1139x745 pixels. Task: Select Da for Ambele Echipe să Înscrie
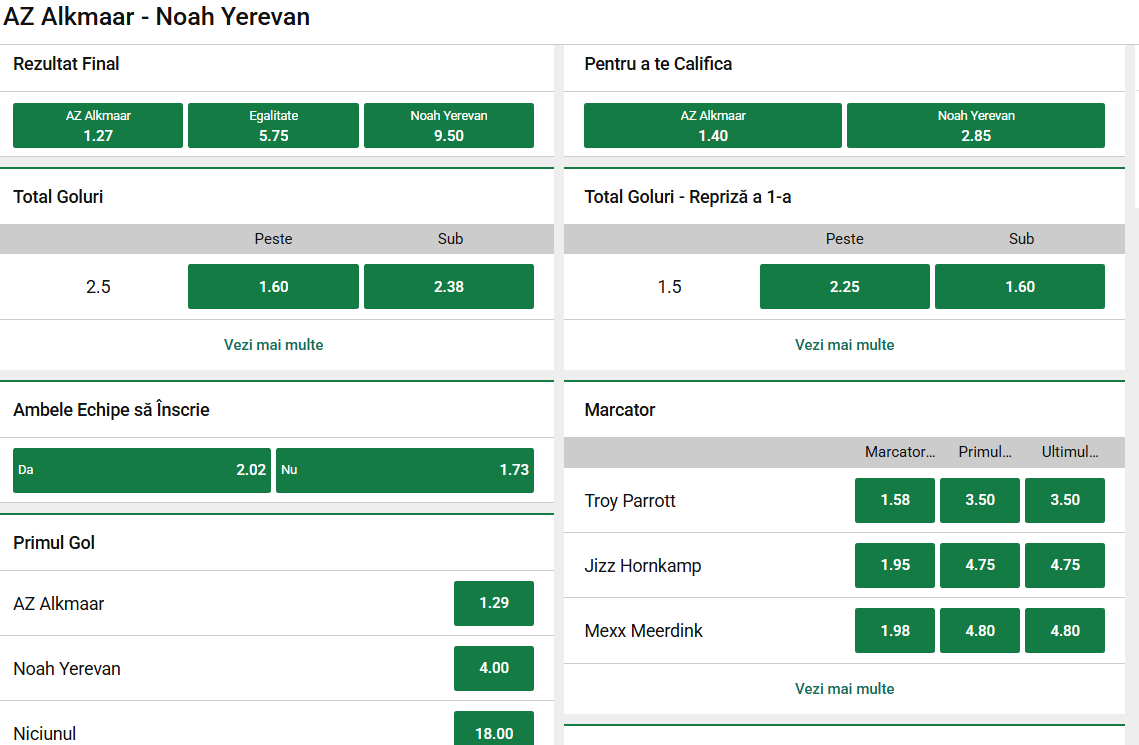tap(142, 470)
